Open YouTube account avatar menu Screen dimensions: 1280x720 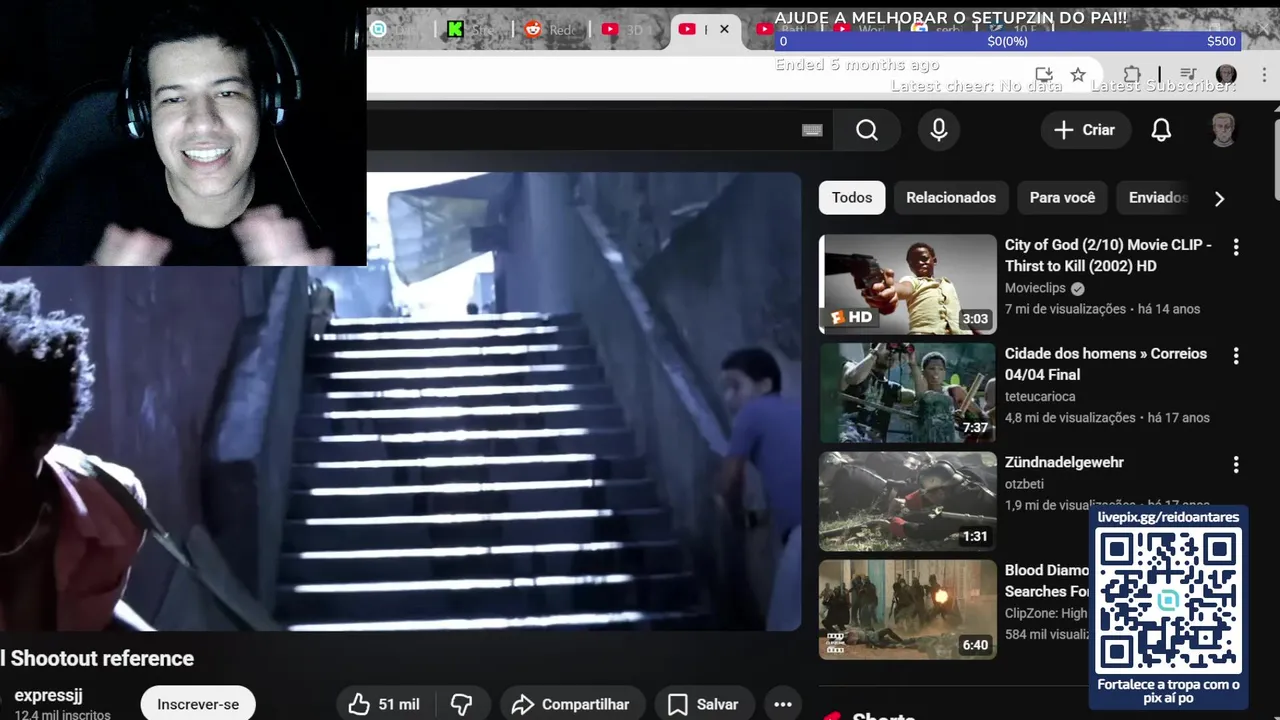[1223, 130]
